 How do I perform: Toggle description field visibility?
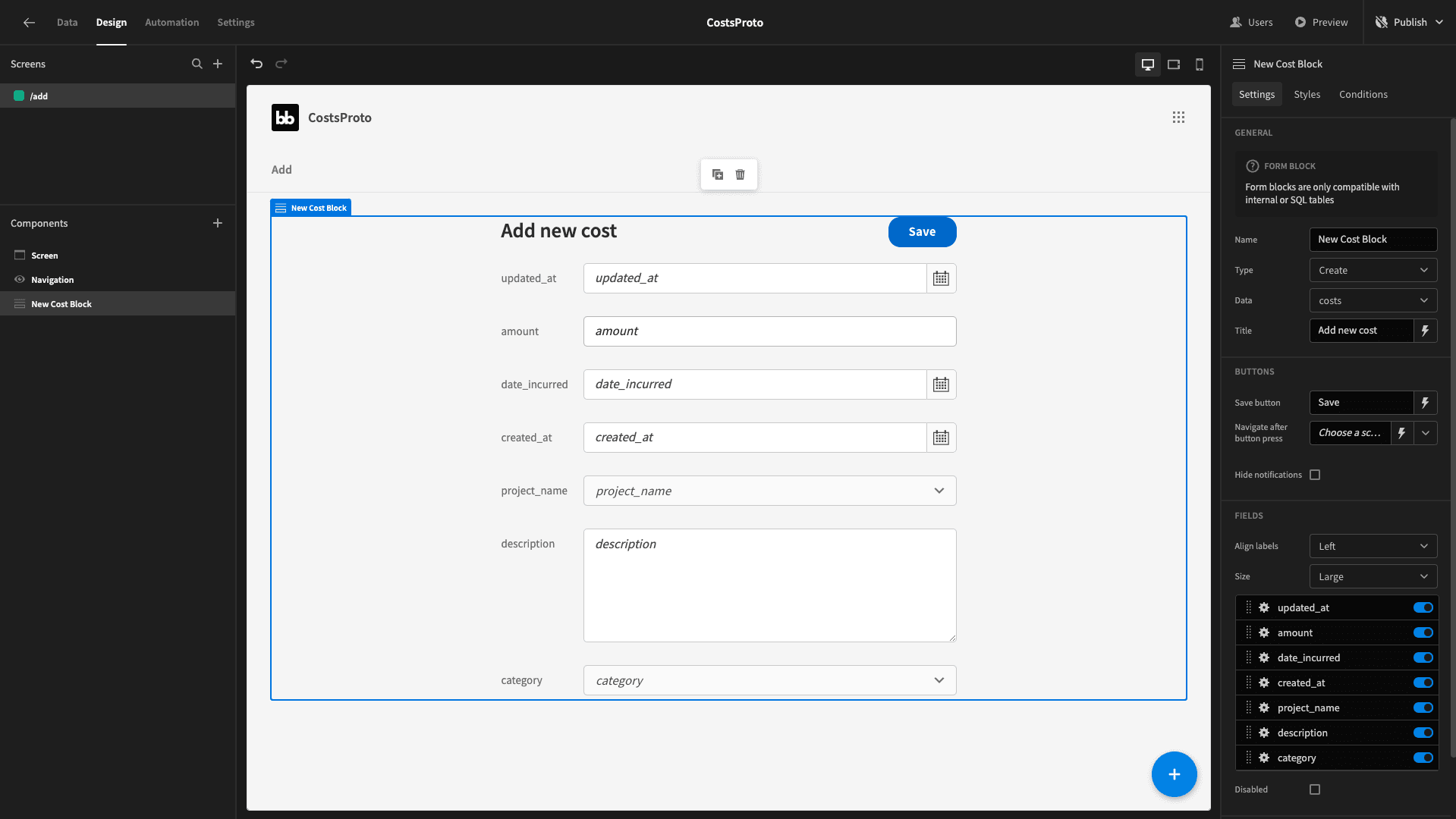[x=1423, y=733]
